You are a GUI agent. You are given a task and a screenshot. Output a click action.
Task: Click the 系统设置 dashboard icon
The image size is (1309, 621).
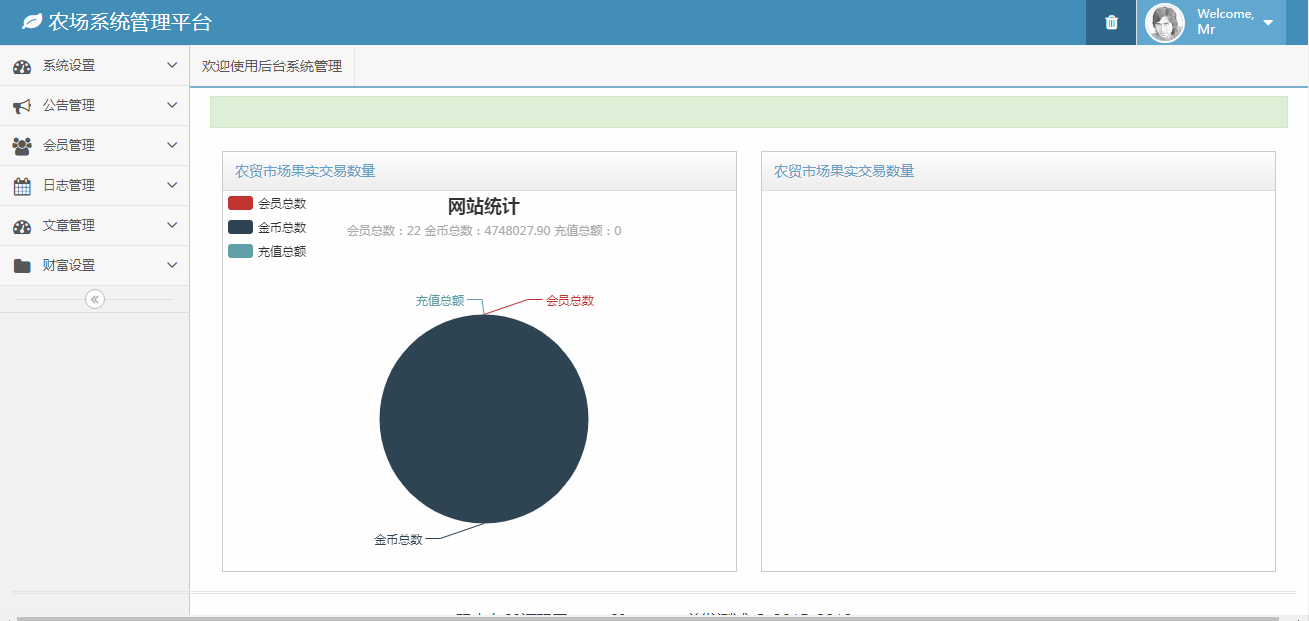pos(22,66)
